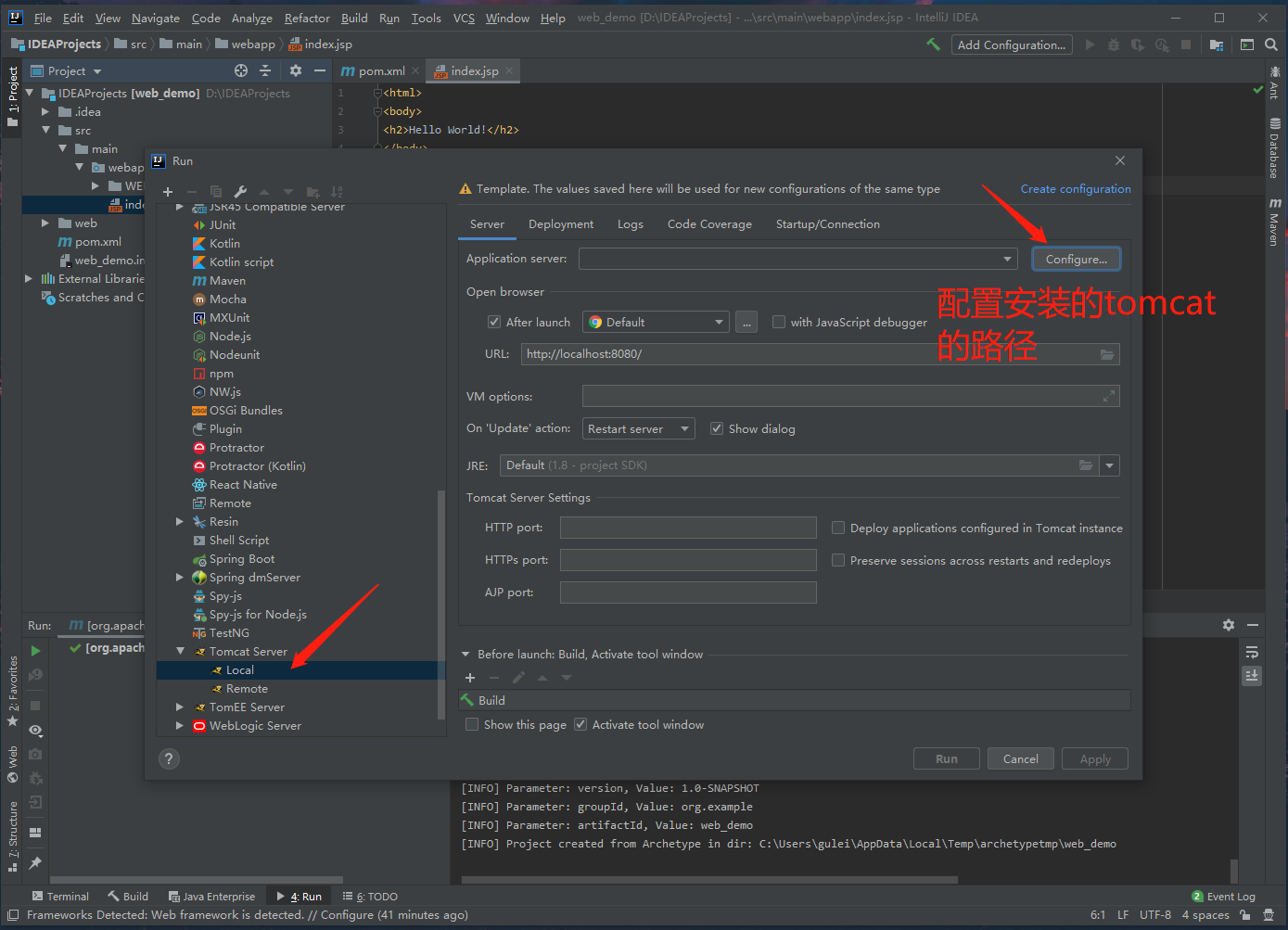The height and width of the screenshot is (930, 1288).
Task: Open the Refactor menu
Action: point(307,18)
